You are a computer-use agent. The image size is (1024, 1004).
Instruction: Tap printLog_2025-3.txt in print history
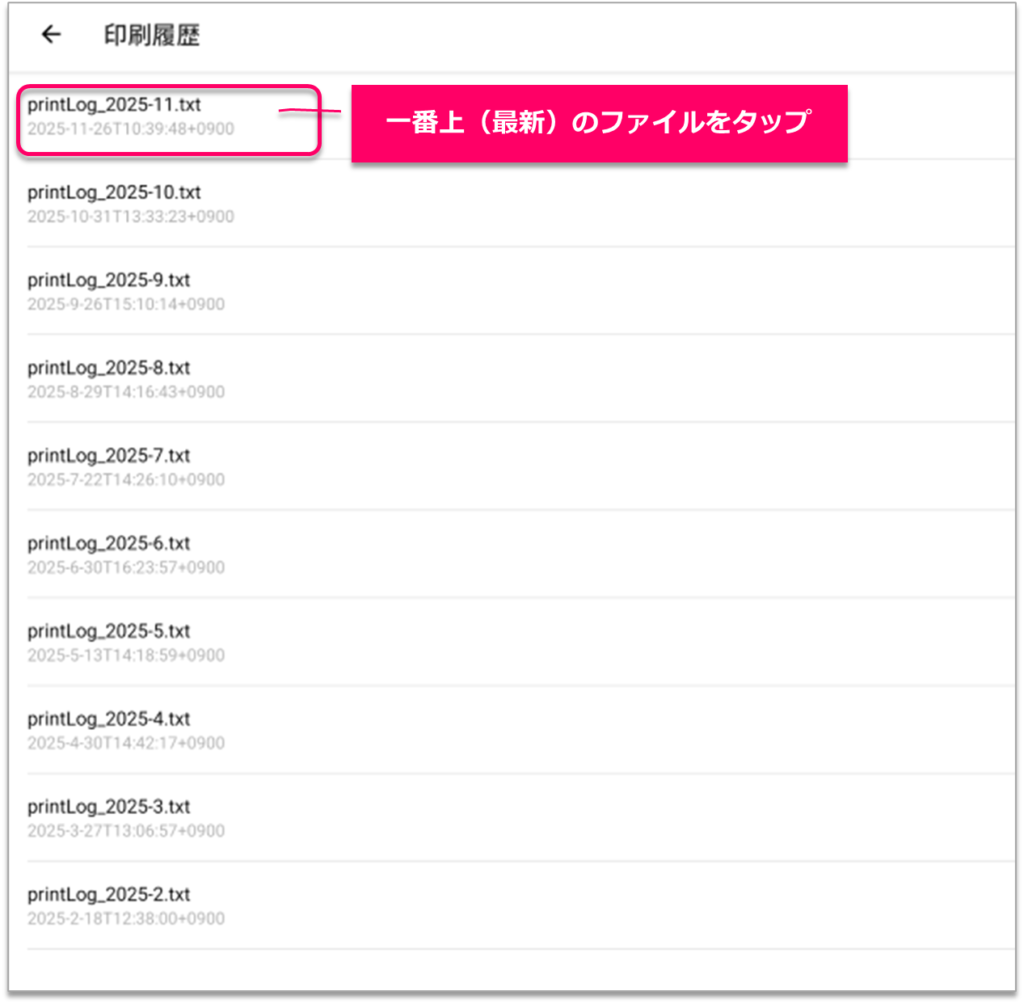point(110,807)
